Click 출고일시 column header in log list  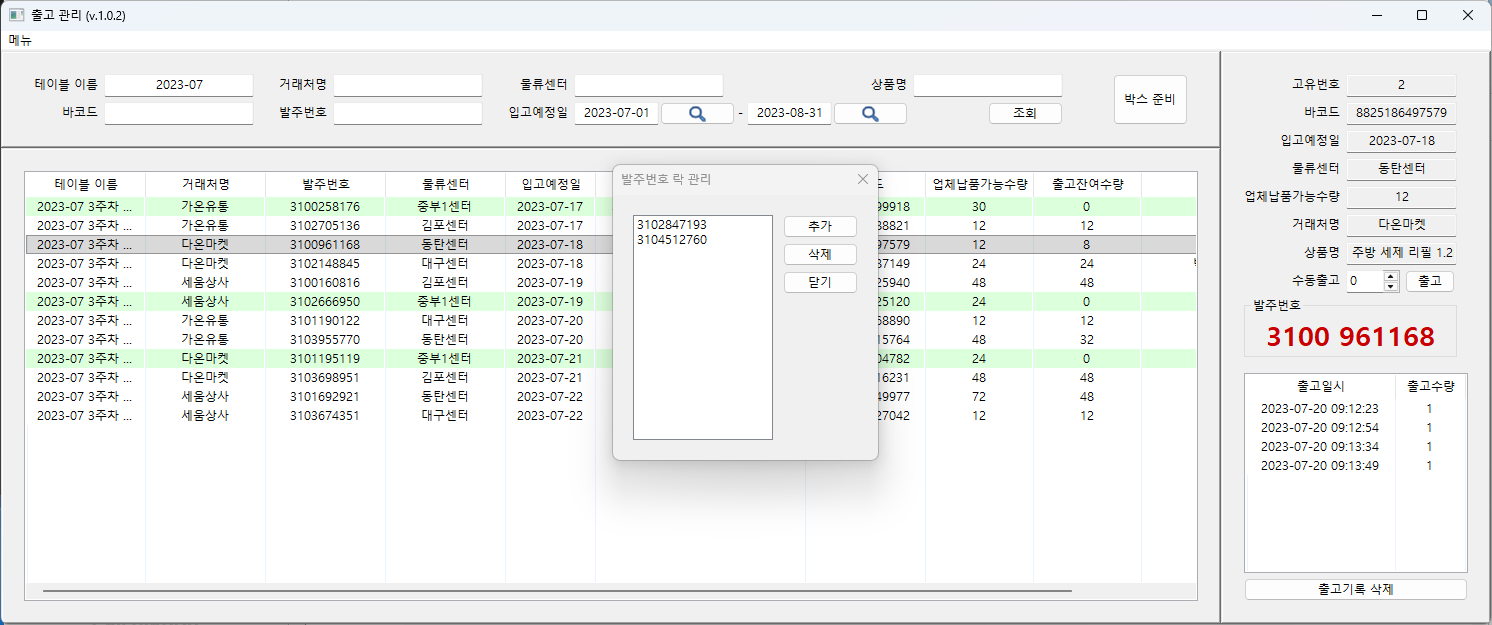click(x=1321, y=385)
